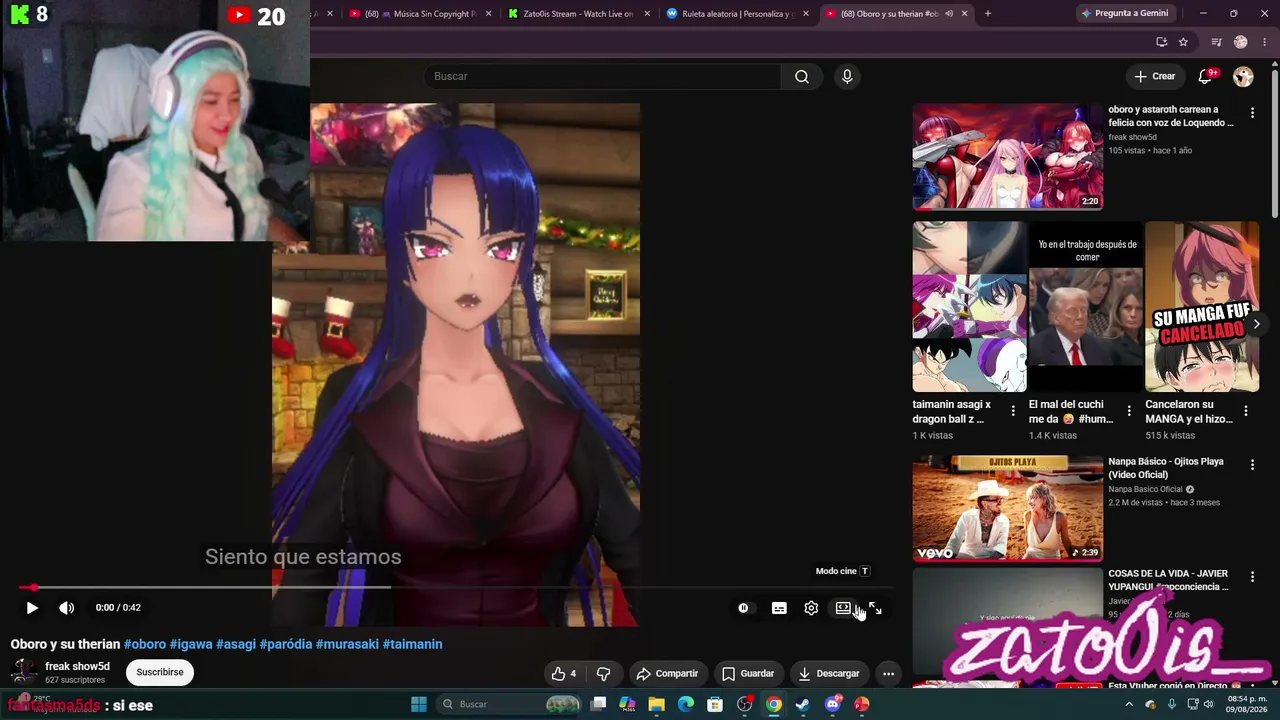Dislike the video with thumbs down
Screen dimensions: 1280x720
coord(603,674)
